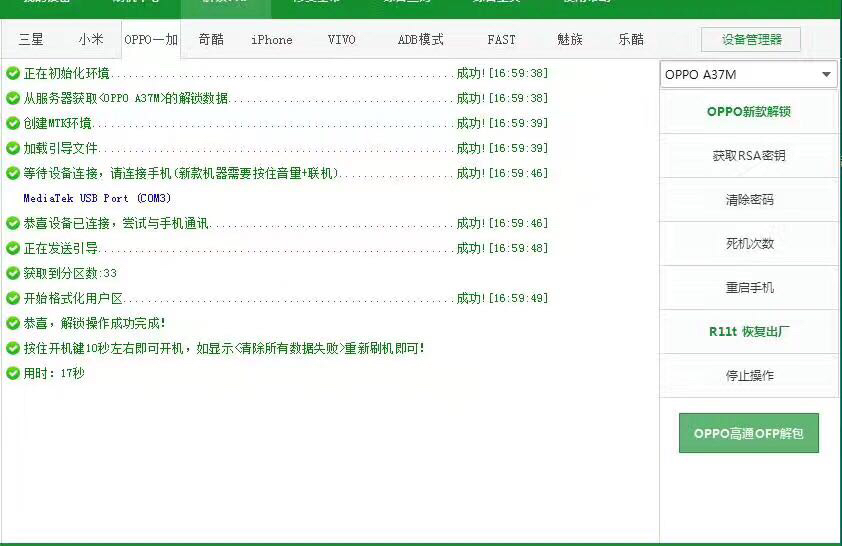The width and height of the screenshot is (842, 546).
Task: Click the 用时: 17秒 text
Action: click(54, 373)
